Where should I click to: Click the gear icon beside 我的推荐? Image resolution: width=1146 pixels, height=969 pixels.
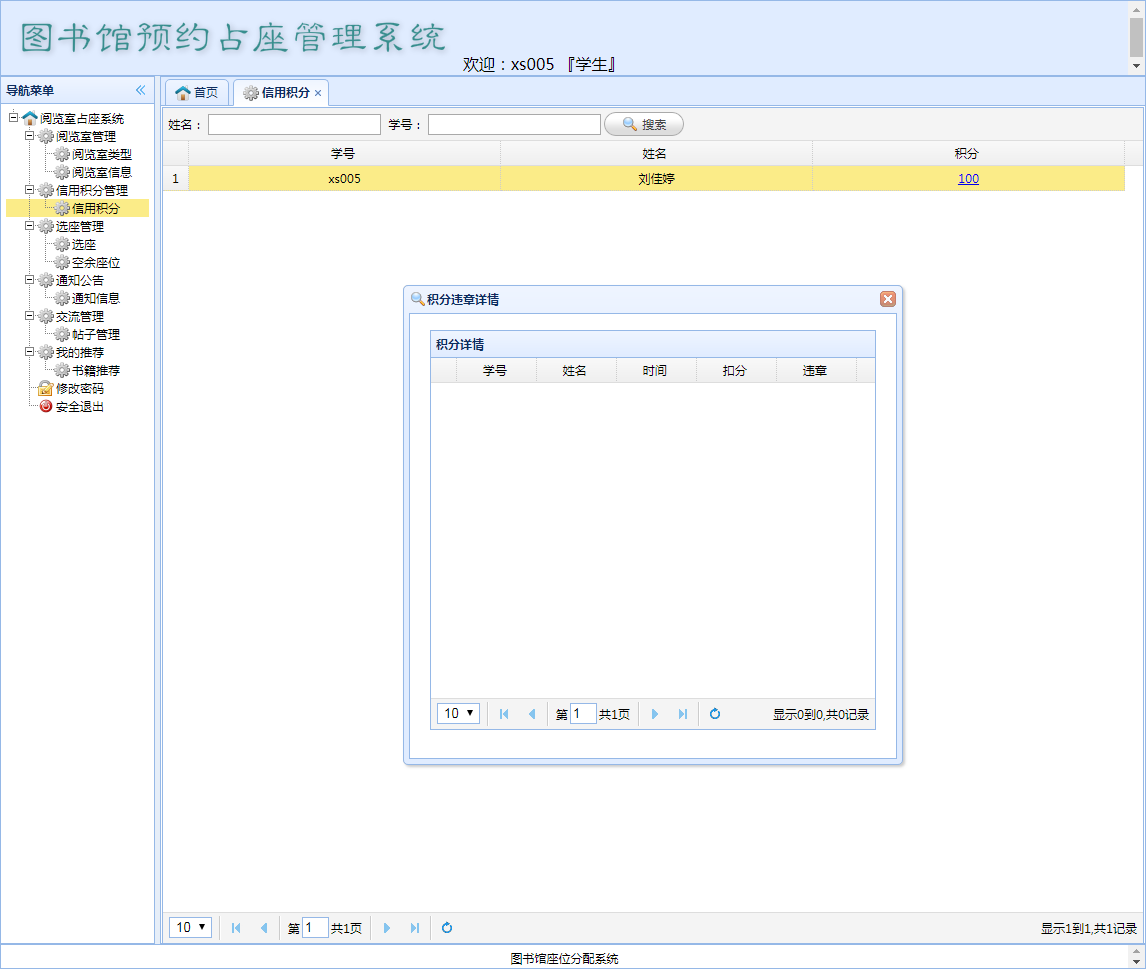coord(45,352)
